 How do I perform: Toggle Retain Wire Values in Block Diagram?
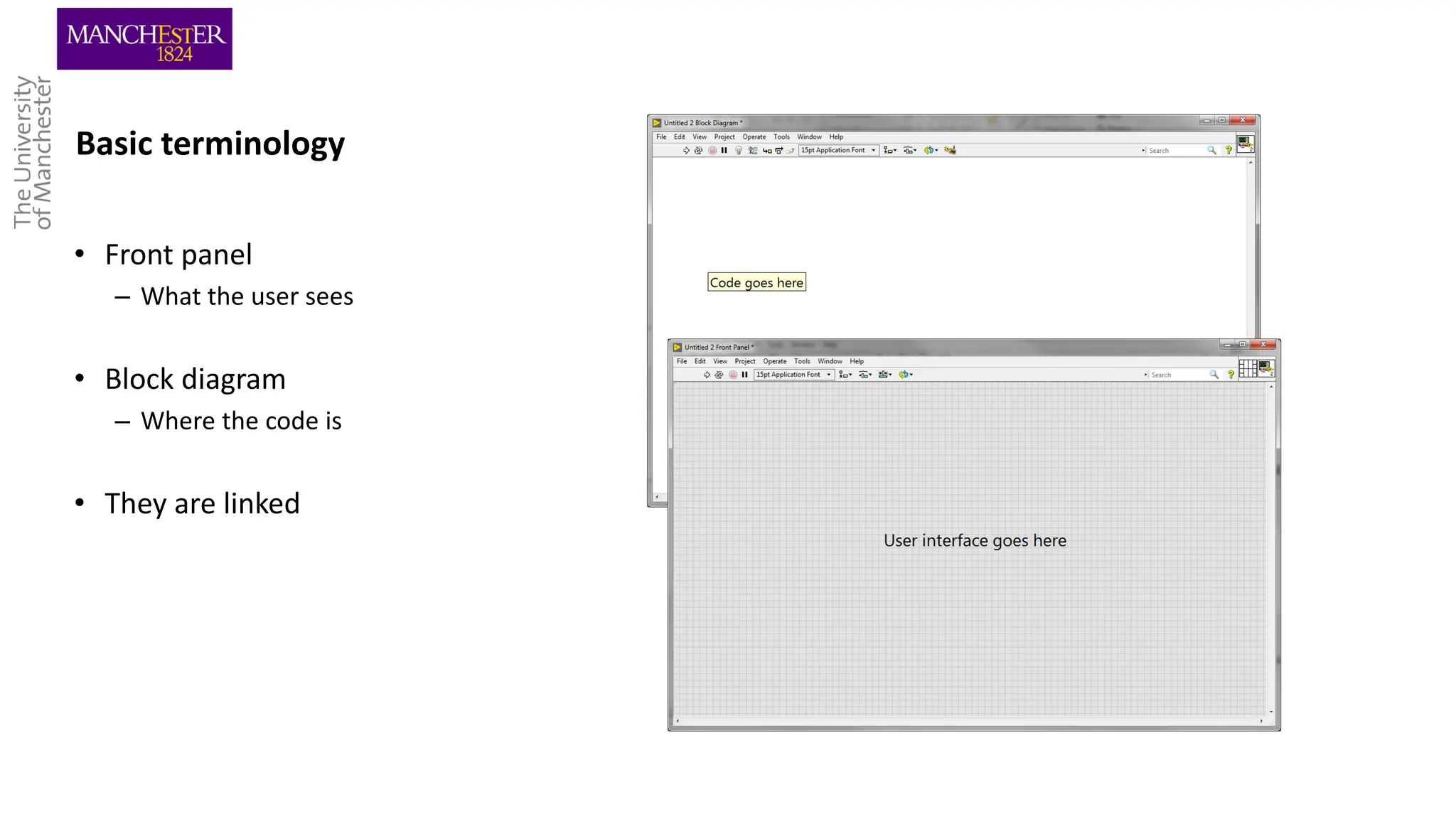pyautogui.click(x=753, y=150)
